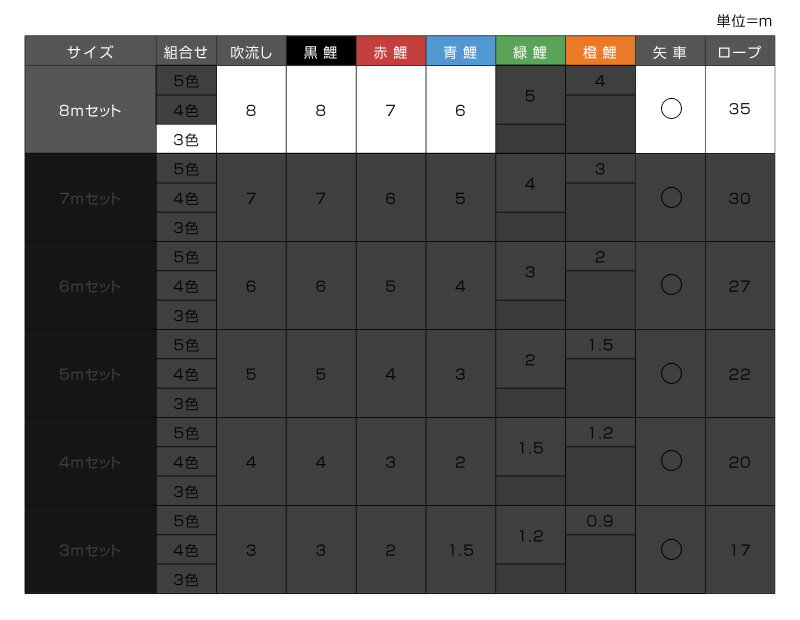Viewport: 800px width, 620px height.
Task: Click the rope length value 35
Action: coord(740,110)
